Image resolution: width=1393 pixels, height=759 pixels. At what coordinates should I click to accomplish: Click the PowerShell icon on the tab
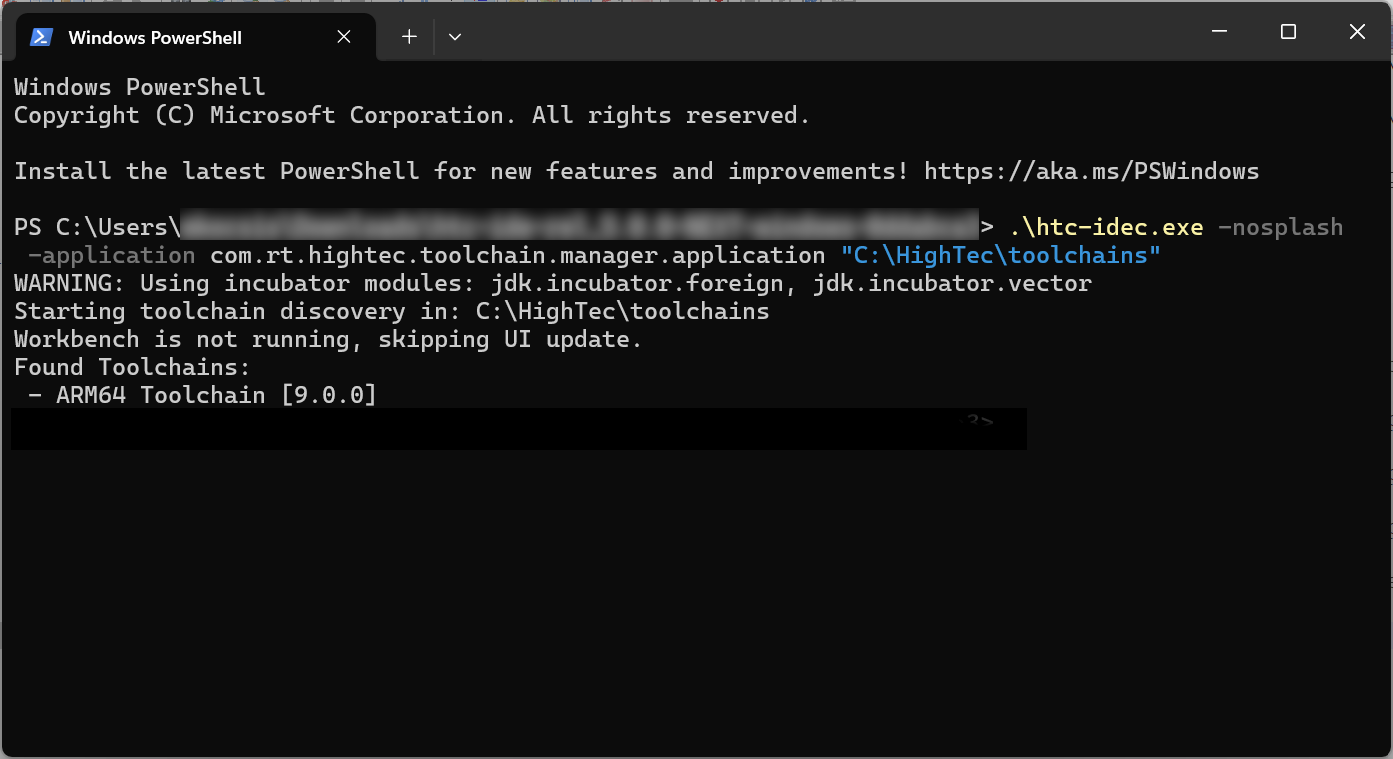coord(40,36)
